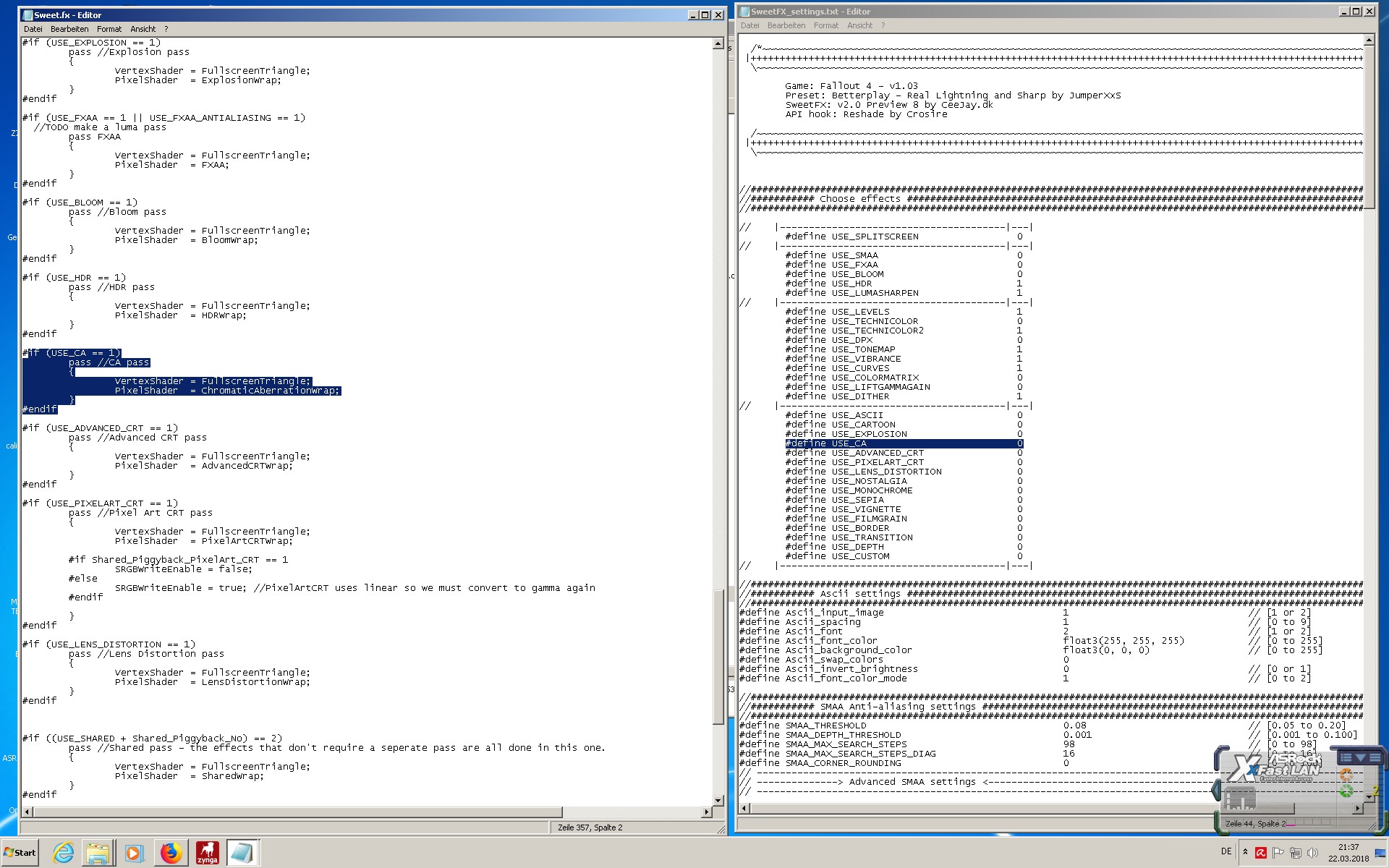Show hidden system tray icons
The width and height of the screenshot is (1389, 868).
(1245, 852)
